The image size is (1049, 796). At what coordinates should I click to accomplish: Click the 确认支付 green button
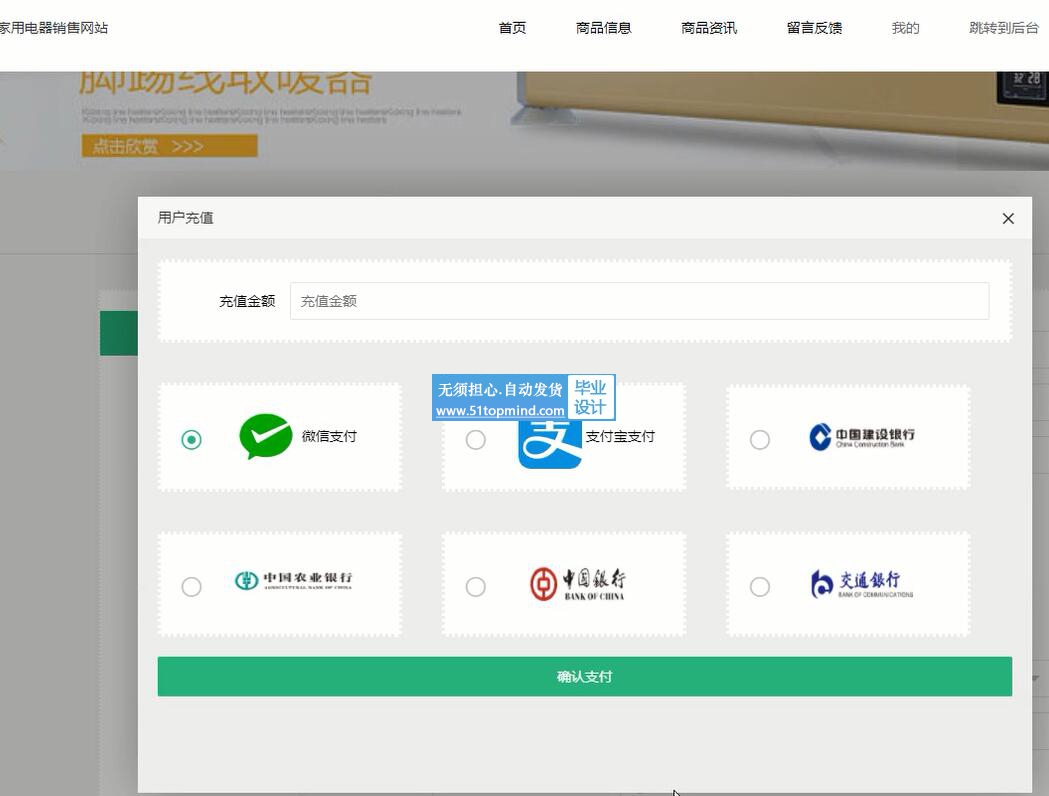click(x=585, y=676)
